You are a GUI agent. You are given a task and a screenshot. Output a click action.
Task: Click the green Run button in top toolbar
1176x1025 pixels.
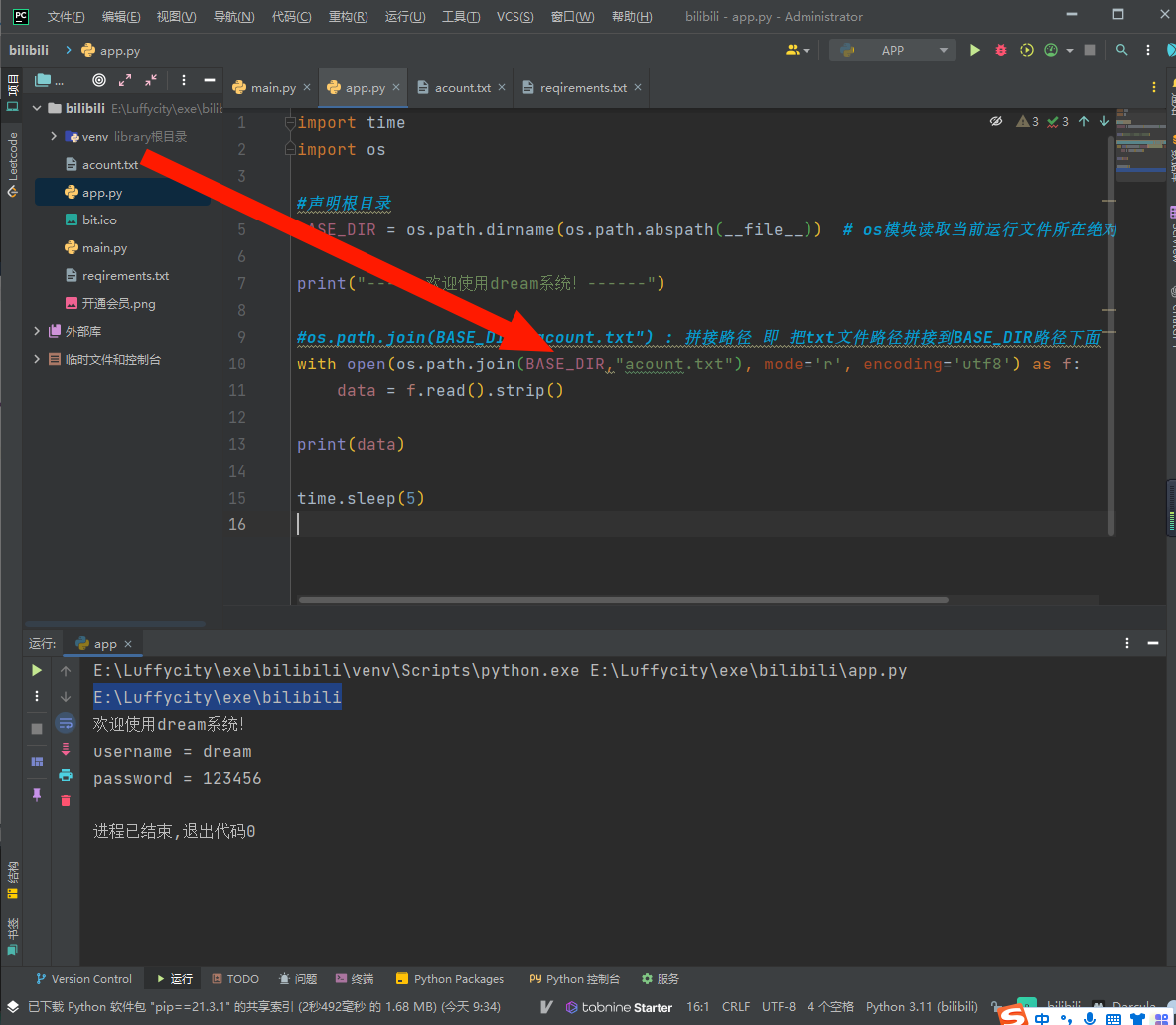974,50
